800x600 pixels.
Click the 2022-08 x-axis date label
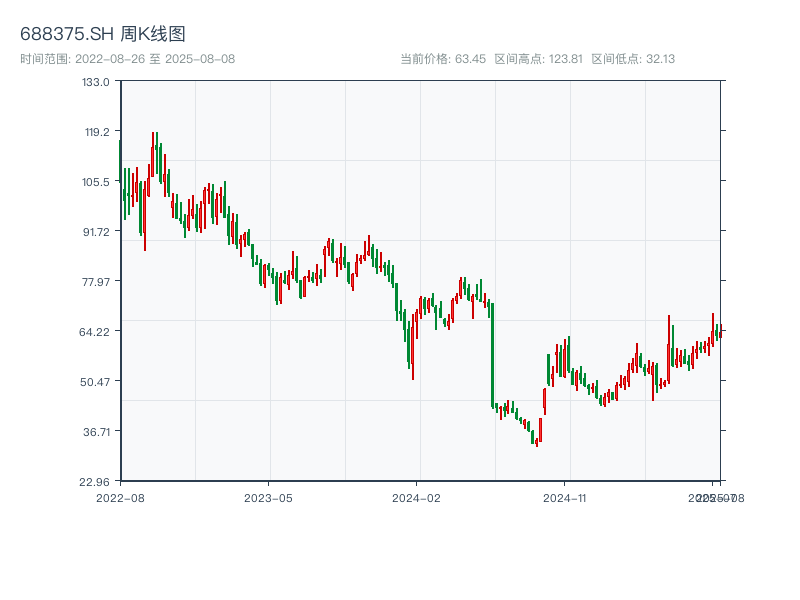coord(120,497)
